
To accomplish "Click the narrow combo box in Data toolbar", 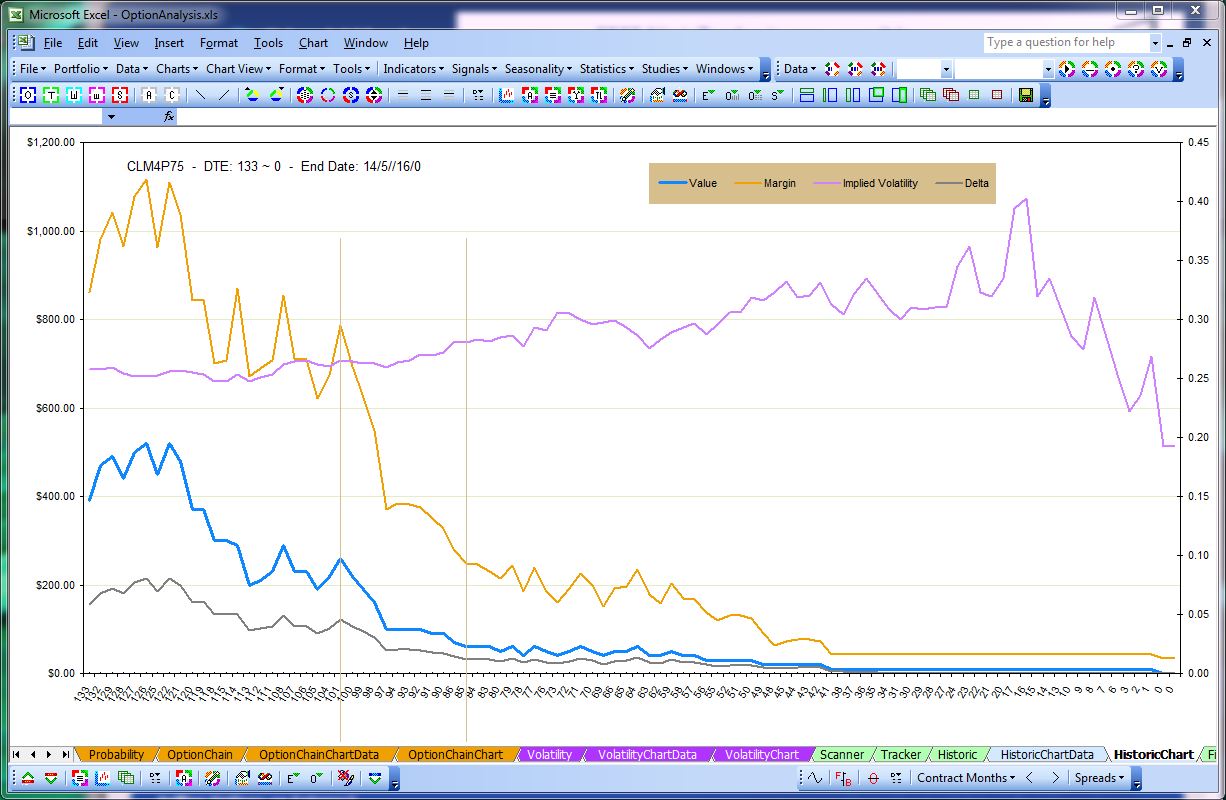I will pyautogui.click(x=924, y=69).
